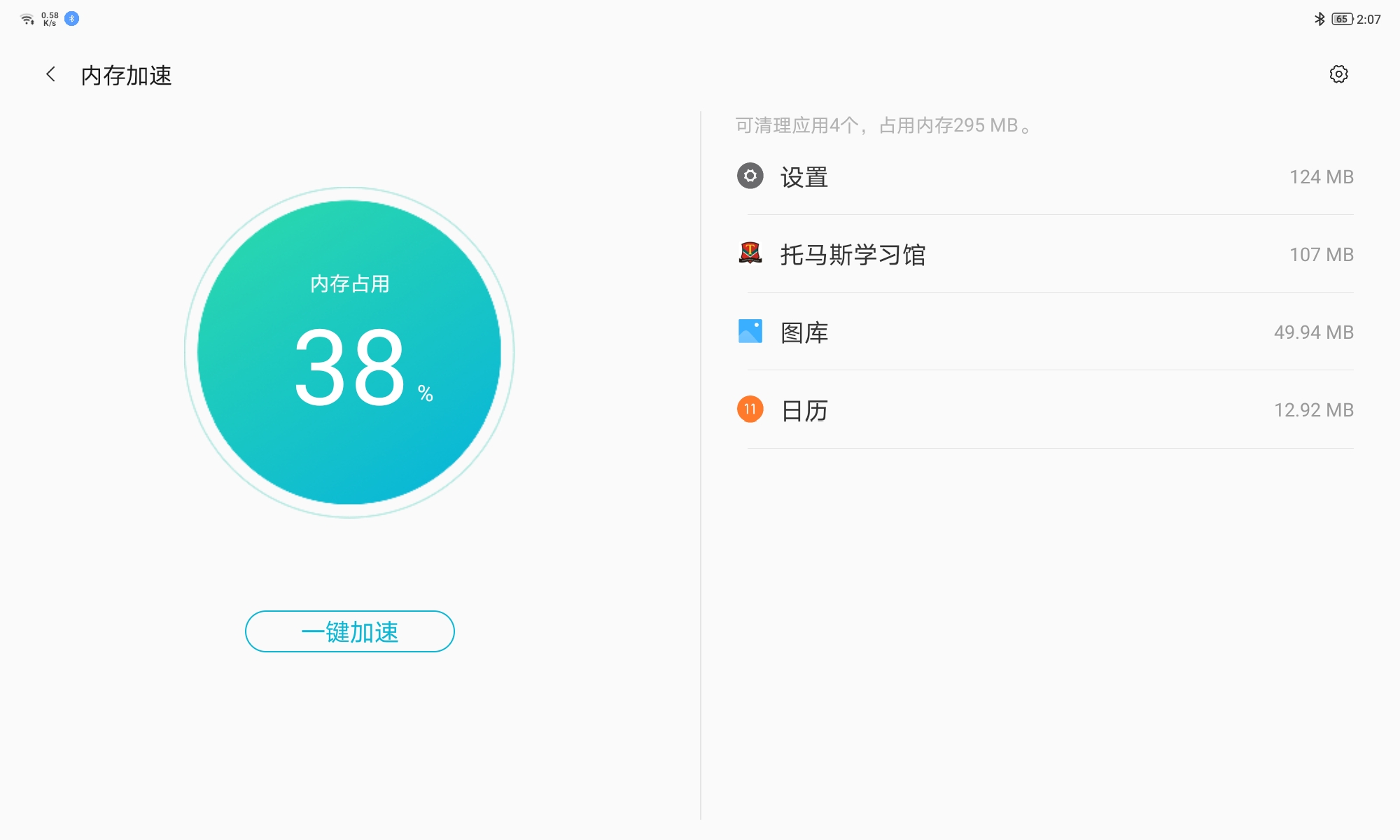The image size is (1400, 840).
Task: Click the Bluetooth icon in the status bar
Action: (70, 20)
